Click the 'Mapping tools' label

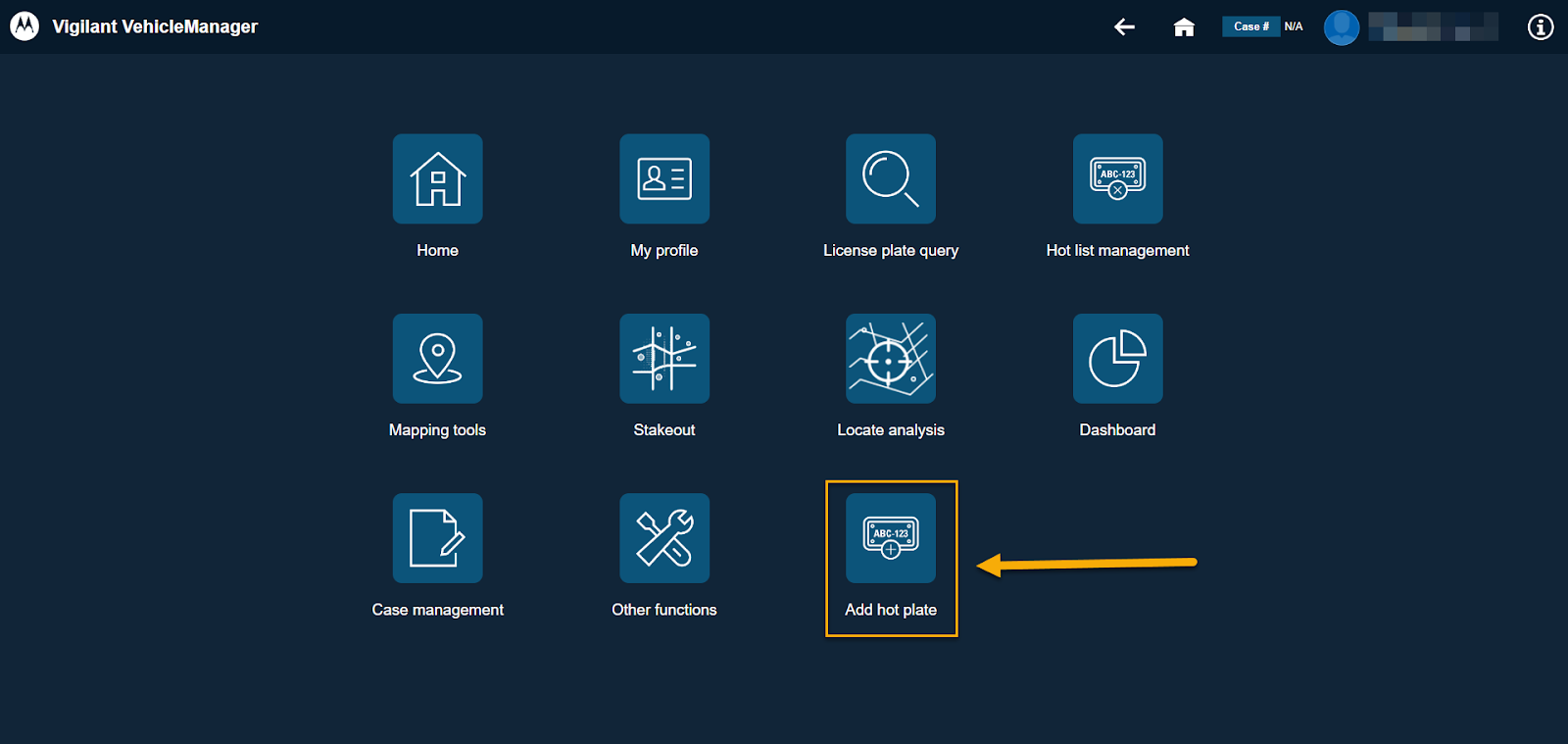[437, 430]
